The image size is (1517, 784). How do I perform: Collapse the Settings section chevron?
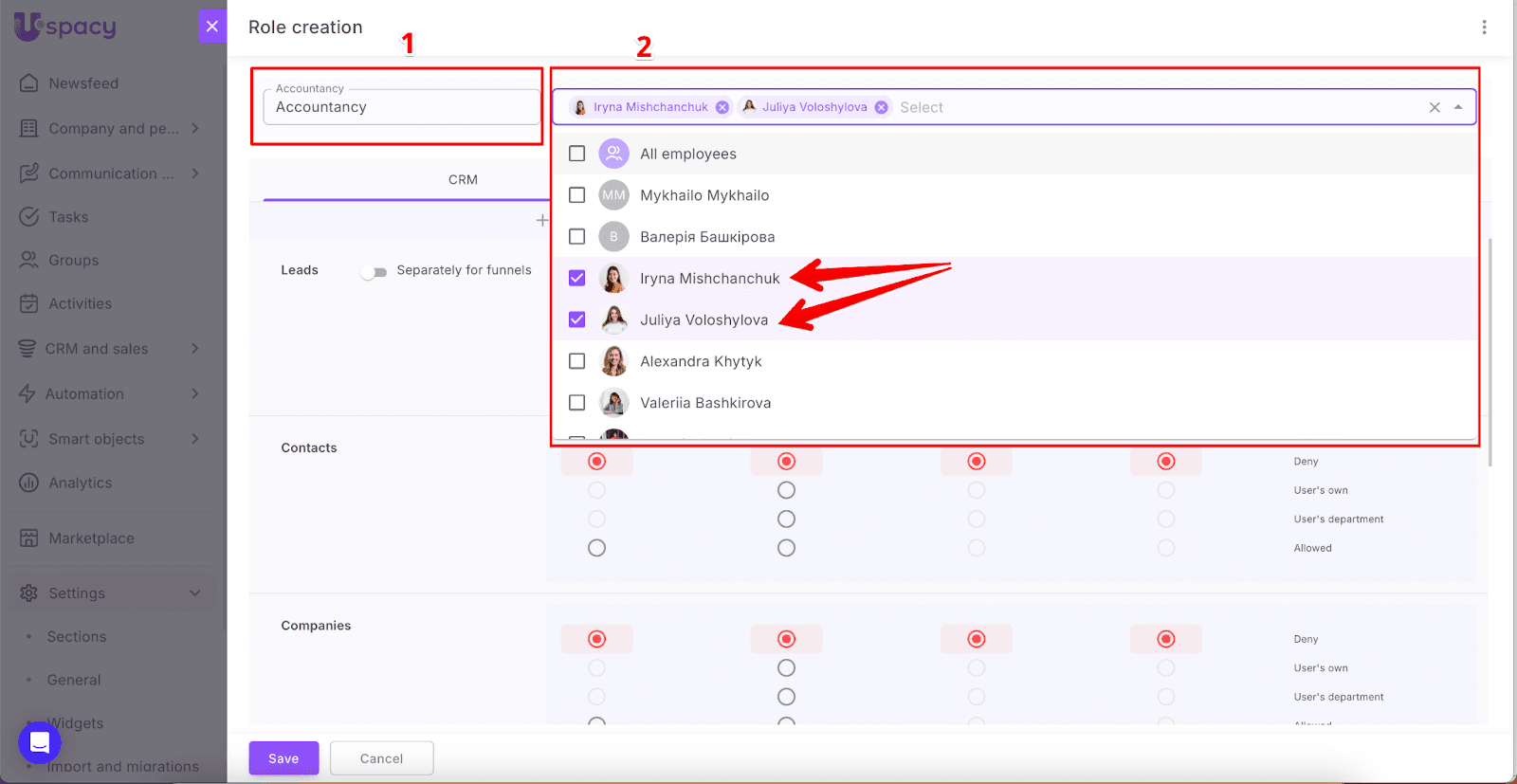(x=195, y=593)
